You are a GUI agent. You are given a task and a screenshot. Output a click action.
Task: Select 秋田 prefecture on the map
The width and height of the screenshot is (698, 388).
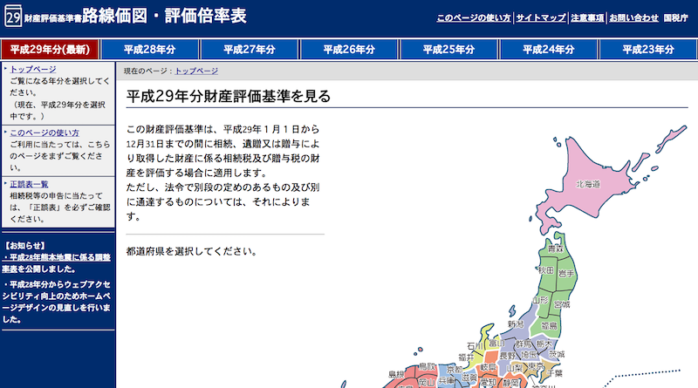pos(547,271)
